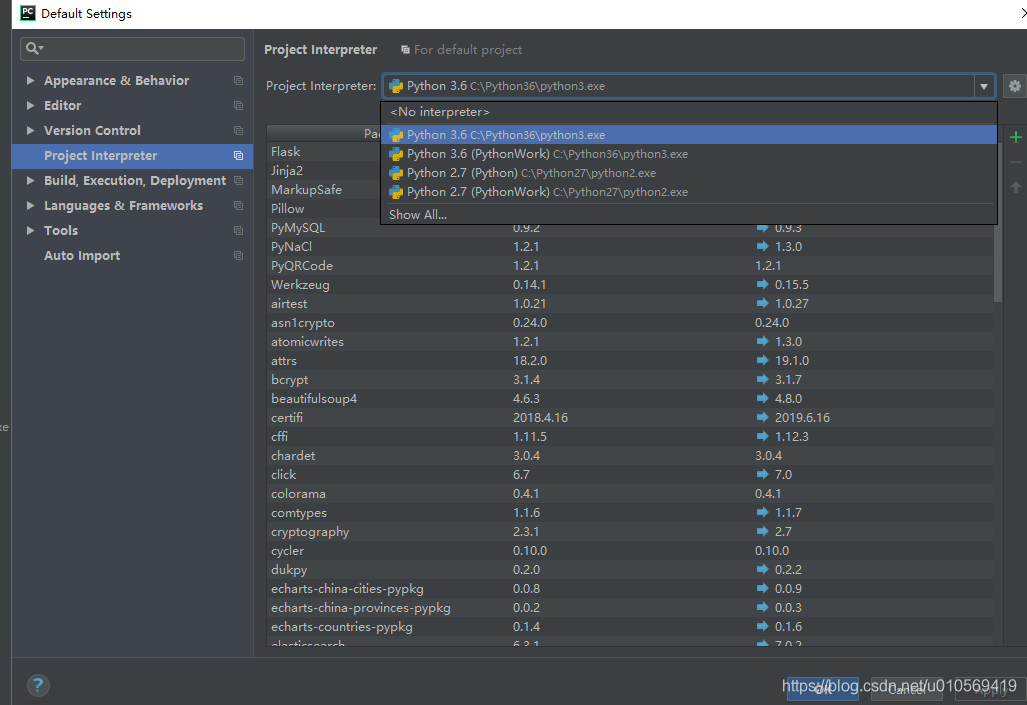Expand the Appearance & Behavior section
1027x705 pixels.
point(30,81)
